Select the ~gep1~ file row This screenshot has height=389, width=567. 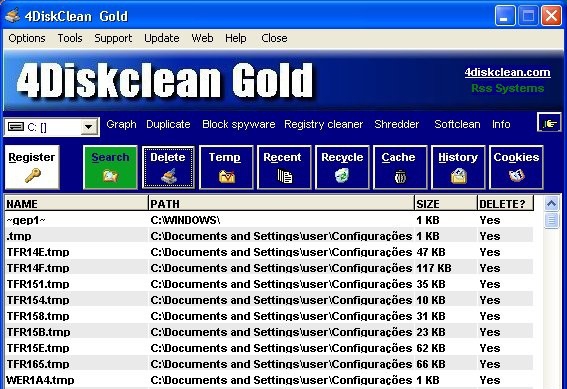pyautogui.click(x=269, y=220)
